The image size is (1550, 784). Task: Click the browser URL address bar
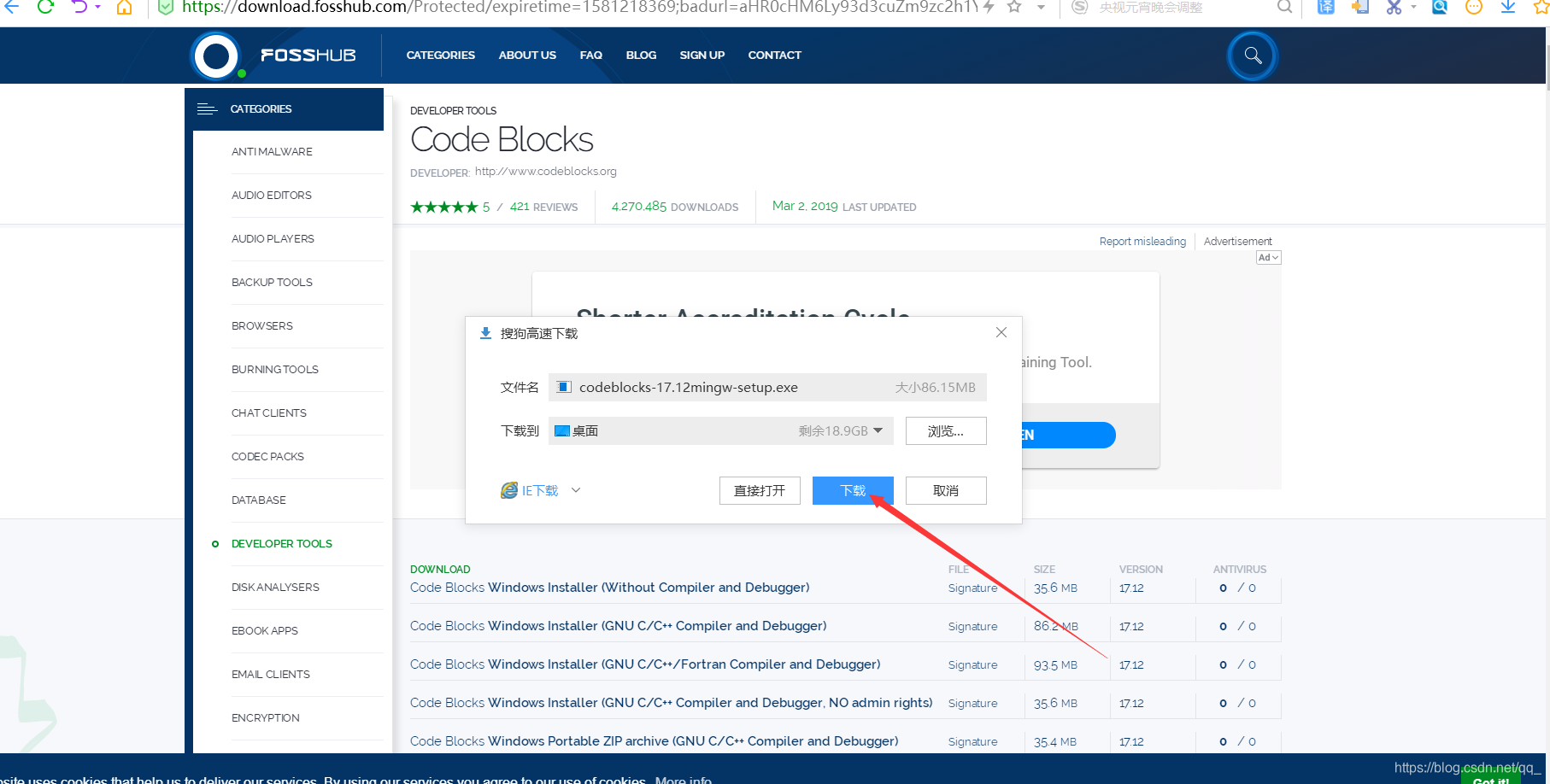(x=579, y=7)
